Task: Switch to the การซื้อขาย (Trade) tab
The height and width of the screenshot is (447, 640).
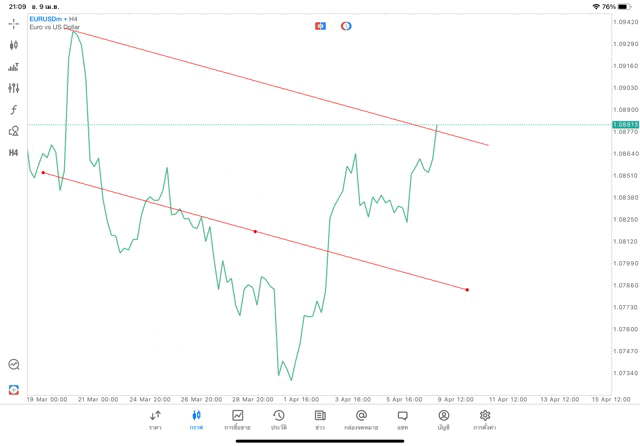Action: pyautogui.click(x=237, y=419)
